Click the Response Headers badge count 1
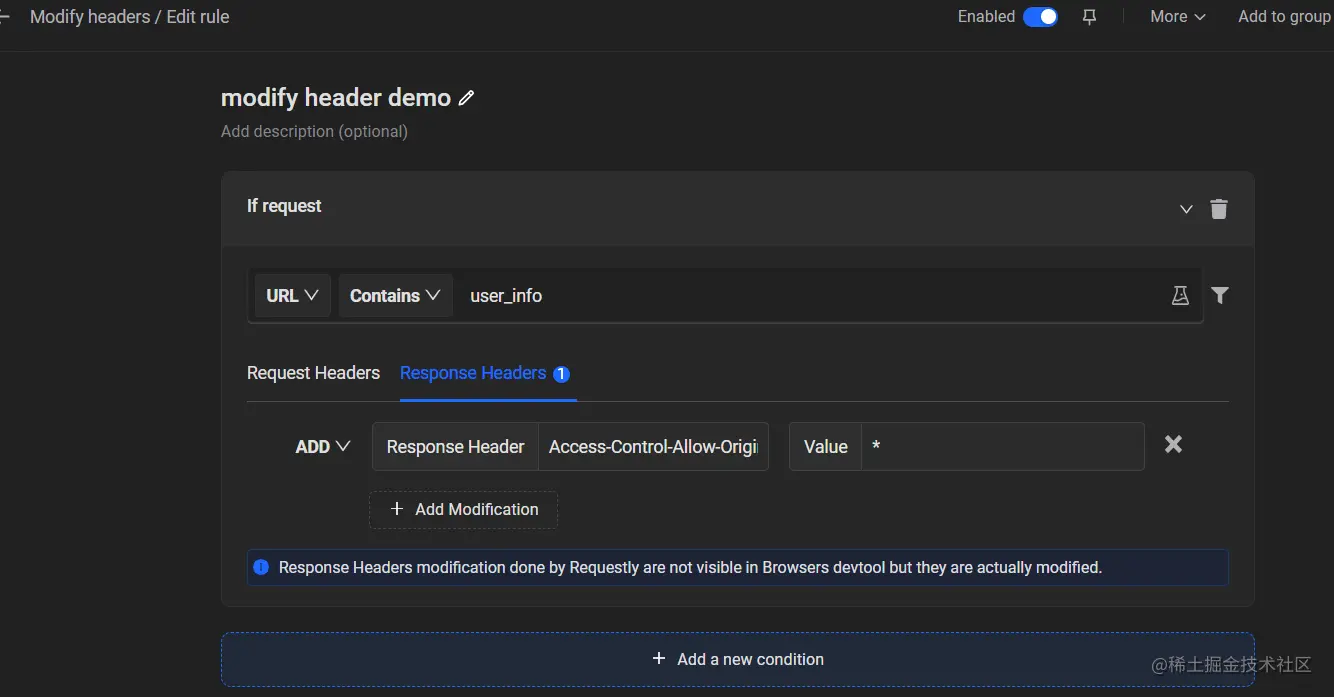The height and width of the screenshot is (697, 1334). [x=562, y=374]
